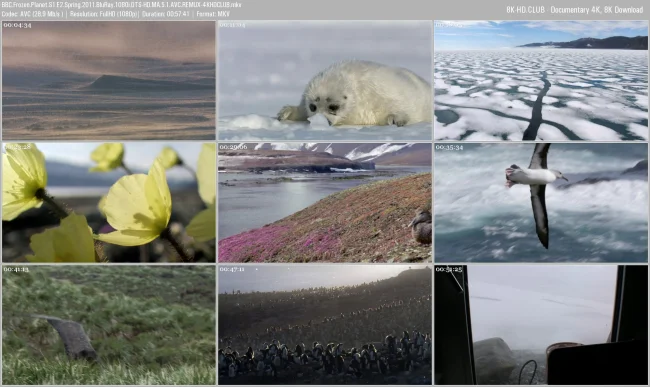
Task: Click the 00:41:13 timestamp label
Action: click(16, 269)
